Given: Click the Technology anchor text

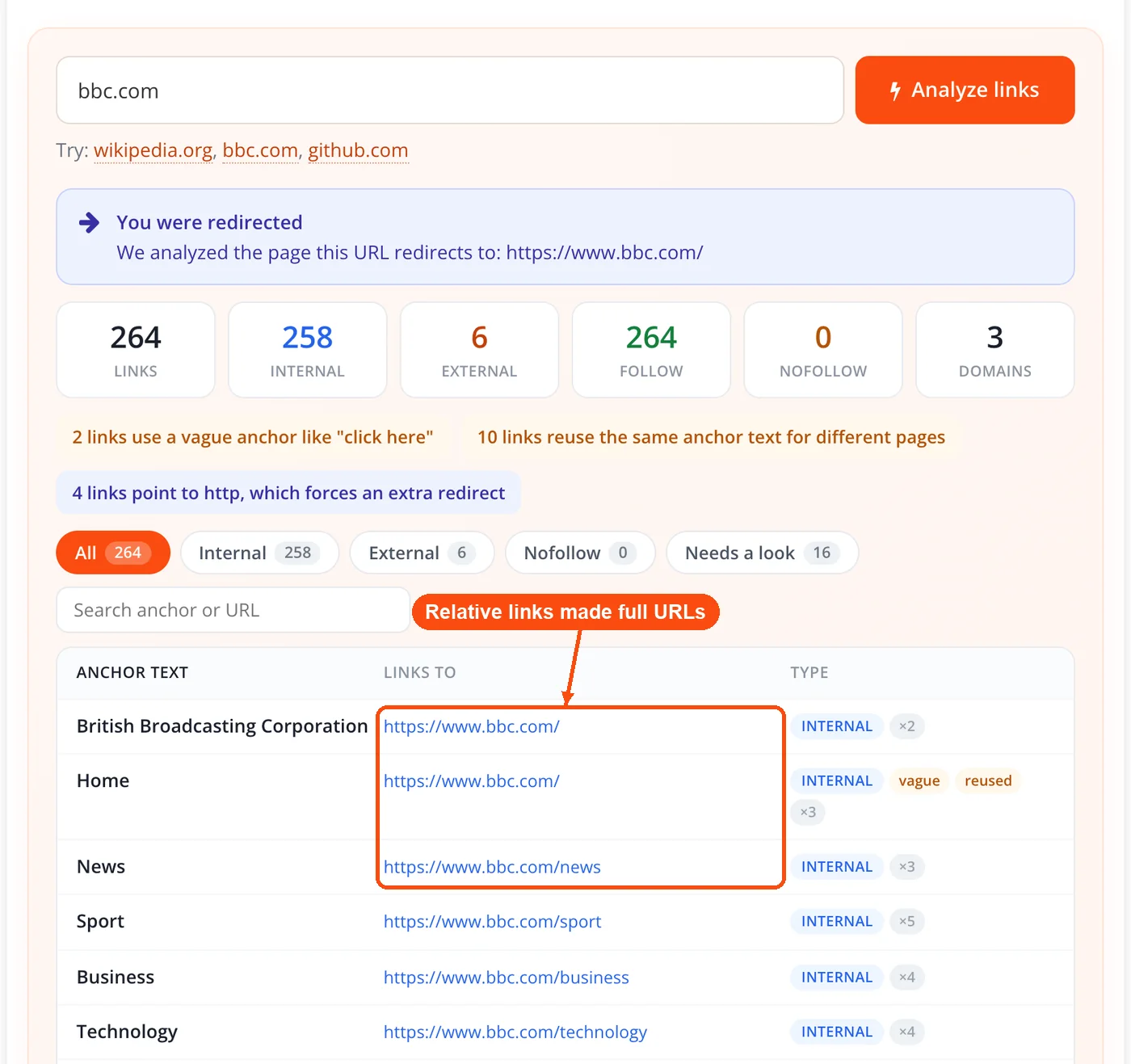Looking at the screenshot, I should click(127, 1032).
